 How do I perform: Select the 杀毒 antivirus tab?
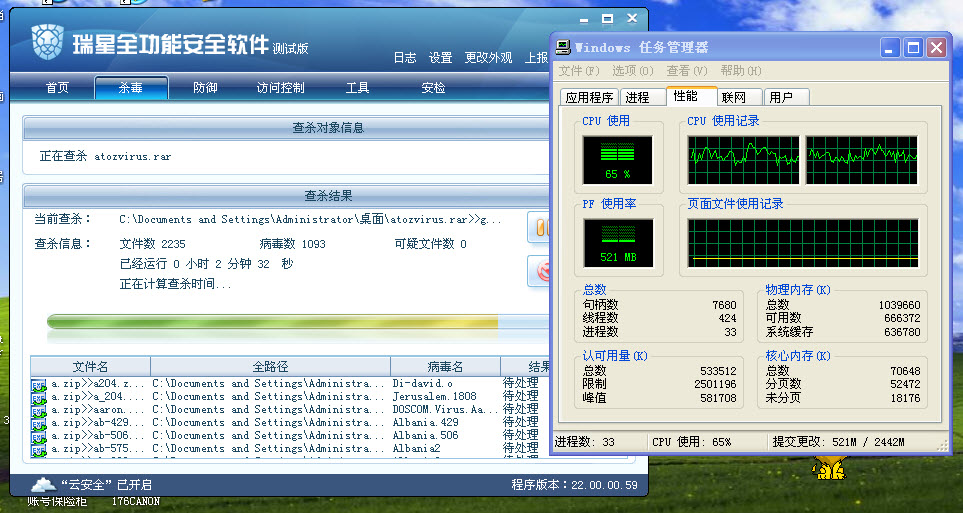131,88
